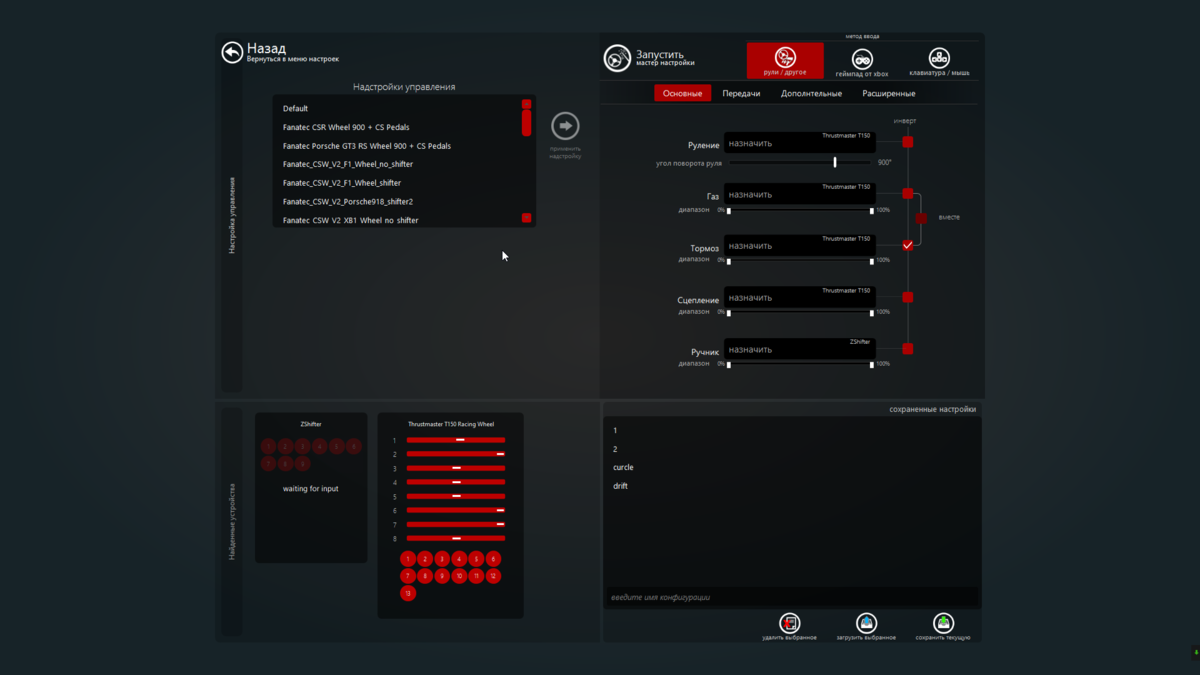
Task: Toggle invert for Газ axis
Action: click(908, 193)
